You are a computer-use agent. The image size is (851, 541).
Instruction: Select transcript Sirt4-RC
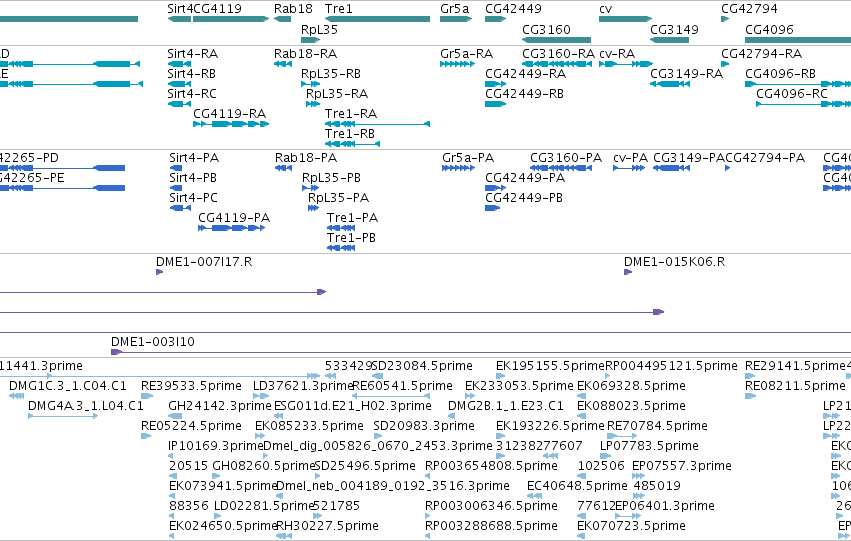click(x=180, y=104)
